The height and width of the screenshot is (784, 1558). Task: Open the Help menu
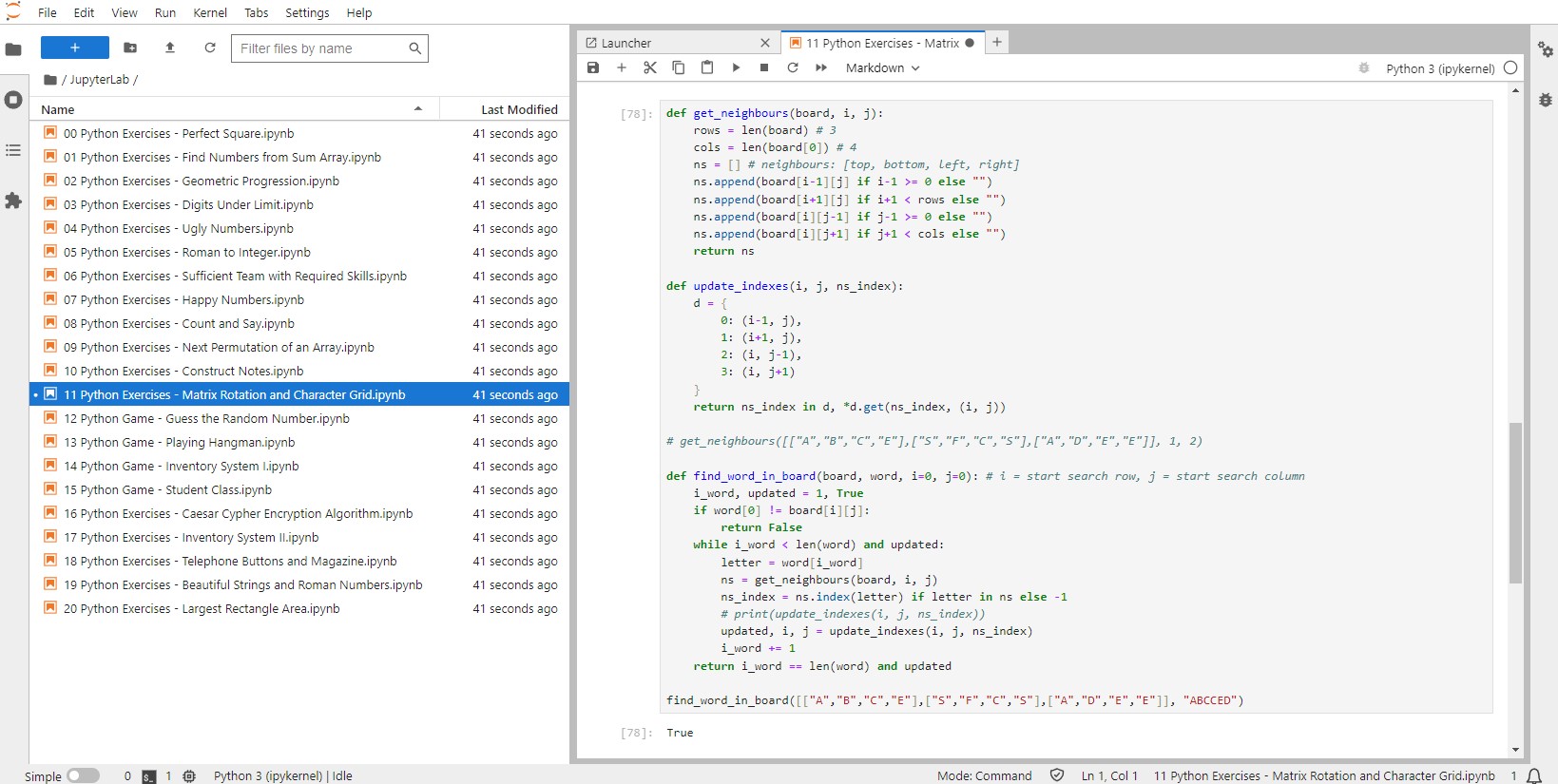click(359, 12)
